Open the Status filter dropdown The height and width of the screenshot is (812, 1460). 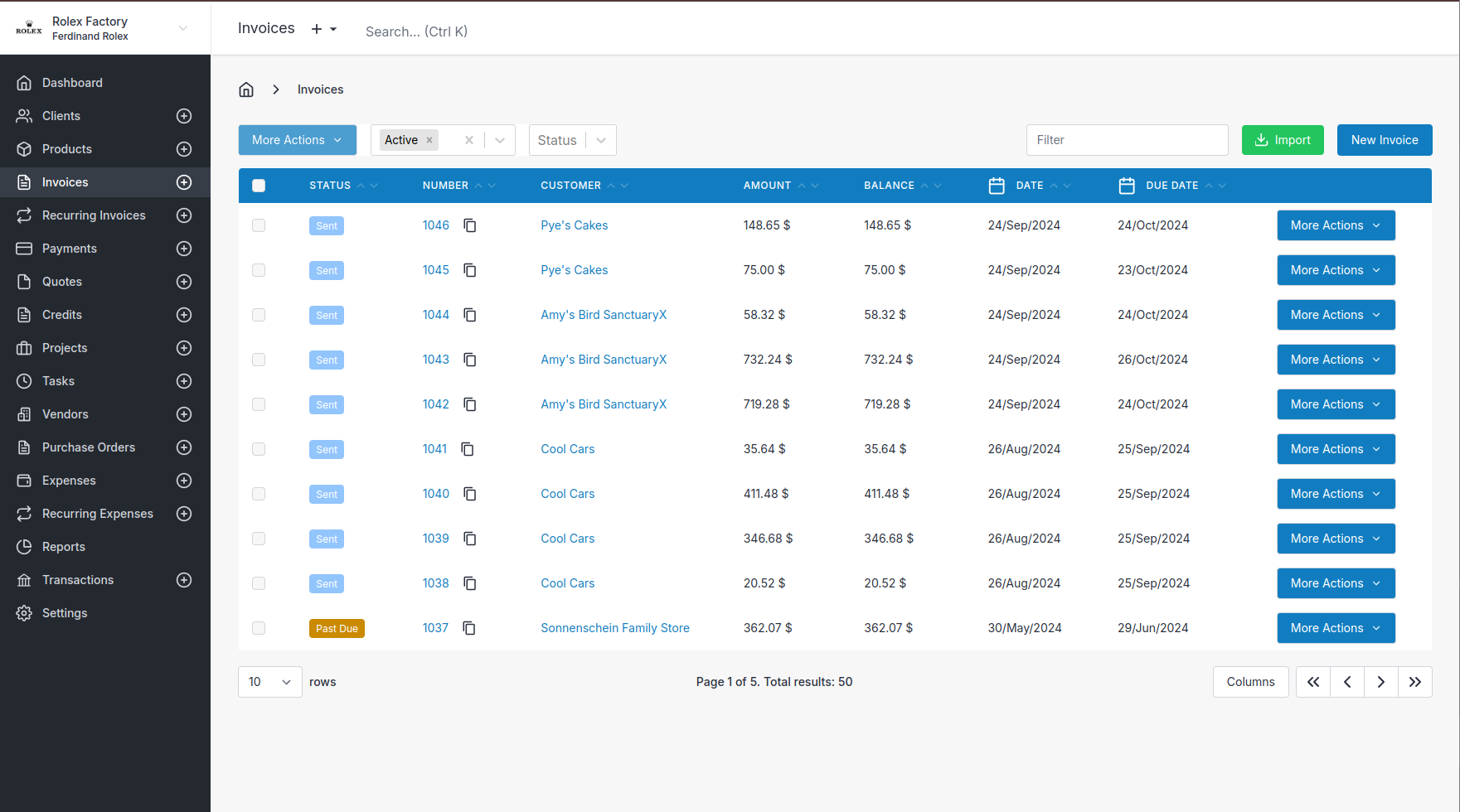point(572,140)
